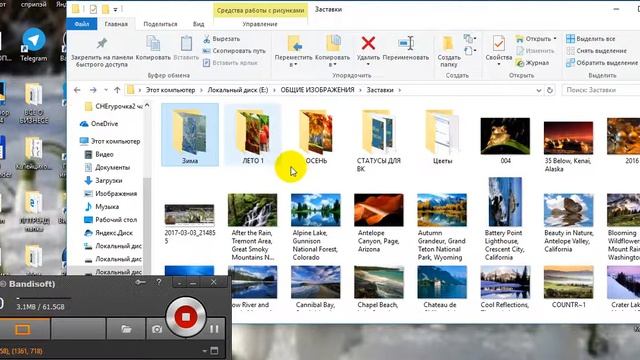The height and width of the screenshot is (360, 640).
Task: Open Bandicam help question mark
Action: tap(159, 282)
